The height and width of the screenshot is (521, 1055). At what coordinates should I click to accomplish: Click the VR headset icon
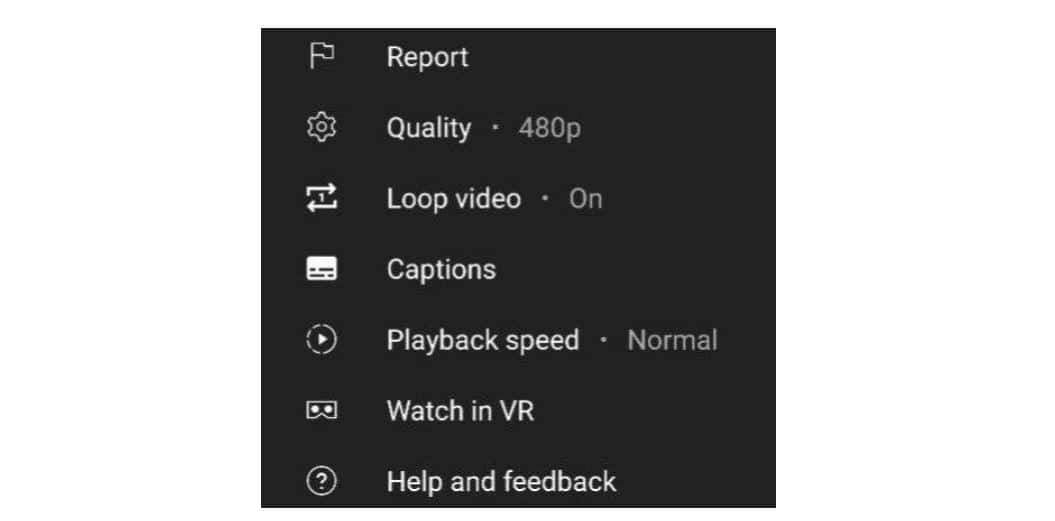tap(321, 411)
